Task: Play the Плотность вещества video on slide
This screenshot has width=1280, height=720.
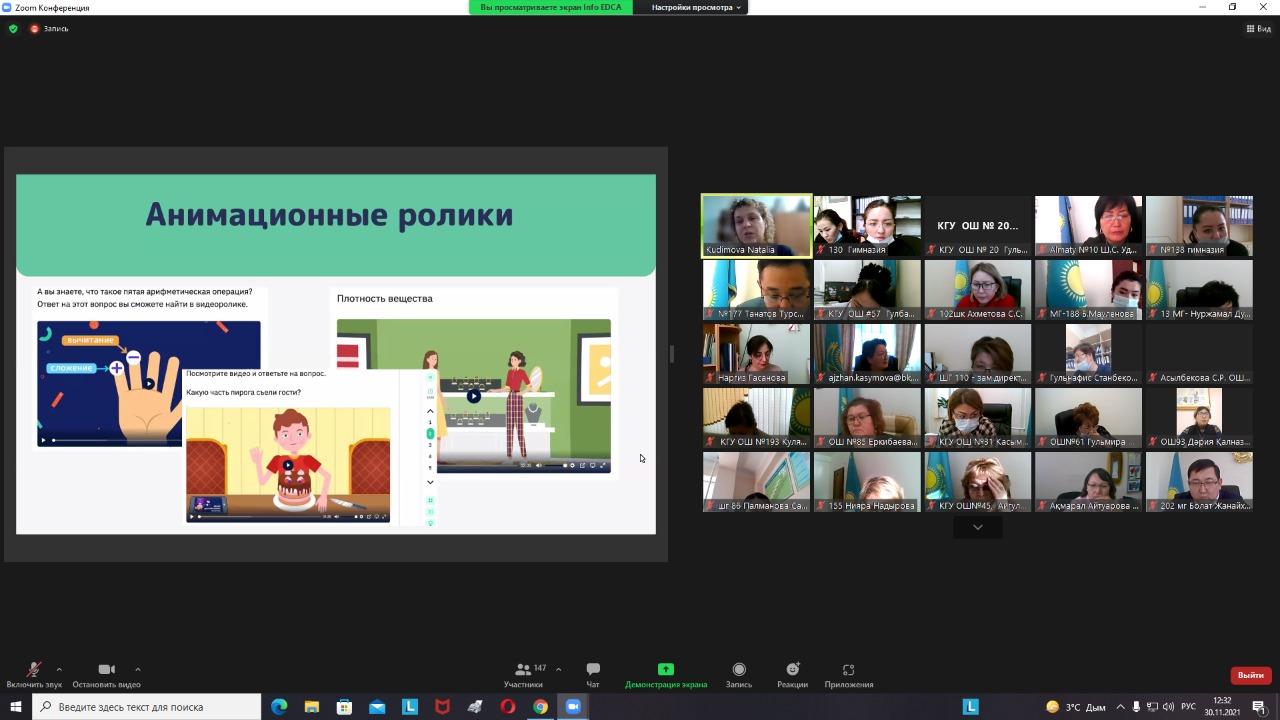Action: point(474,396)
